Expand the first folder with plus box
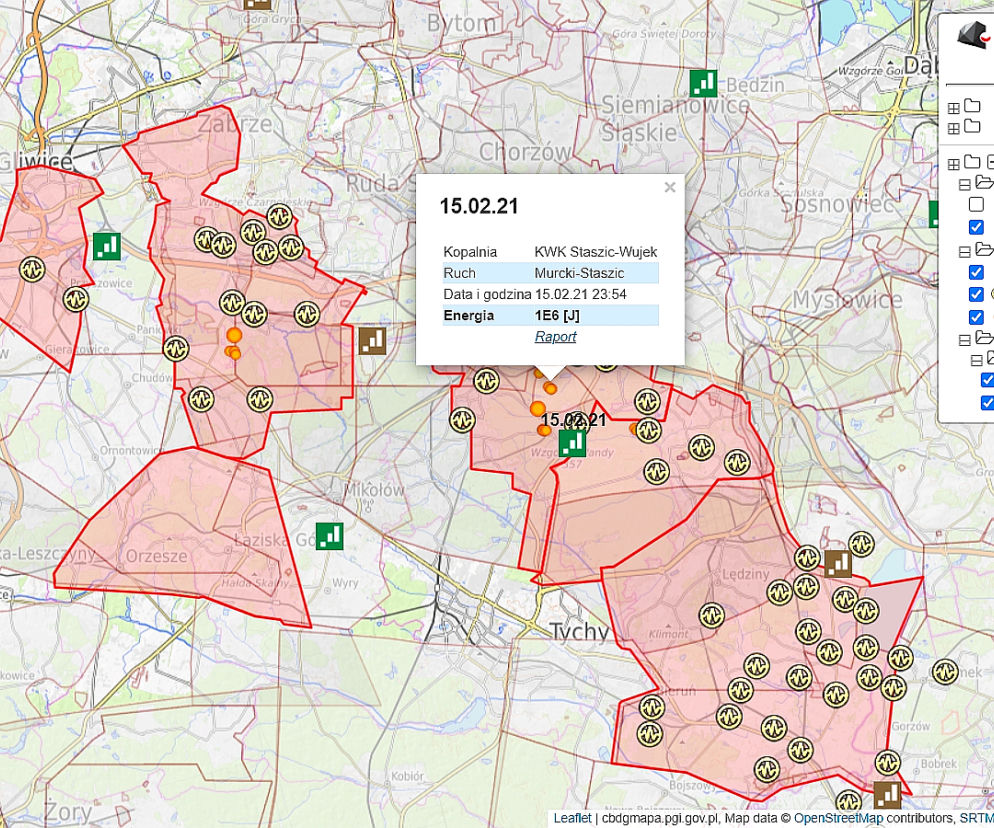 (953, 108)
